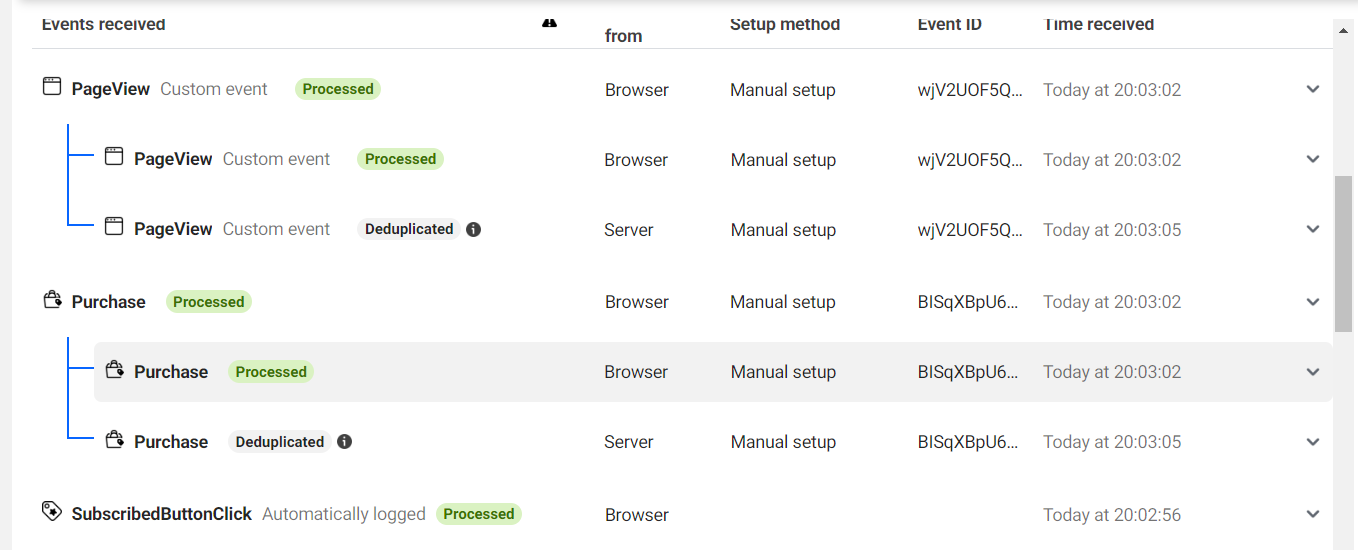Expand the highlighted Browser Purchase row
This screenshot has height=550, width=1358.
point(1313,371)
